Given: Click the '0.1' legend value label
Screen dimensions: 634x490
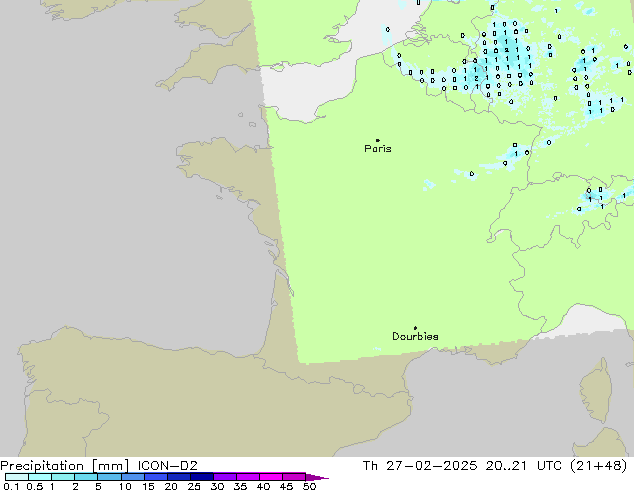Looking at the screenshot, I should point(11,486).
